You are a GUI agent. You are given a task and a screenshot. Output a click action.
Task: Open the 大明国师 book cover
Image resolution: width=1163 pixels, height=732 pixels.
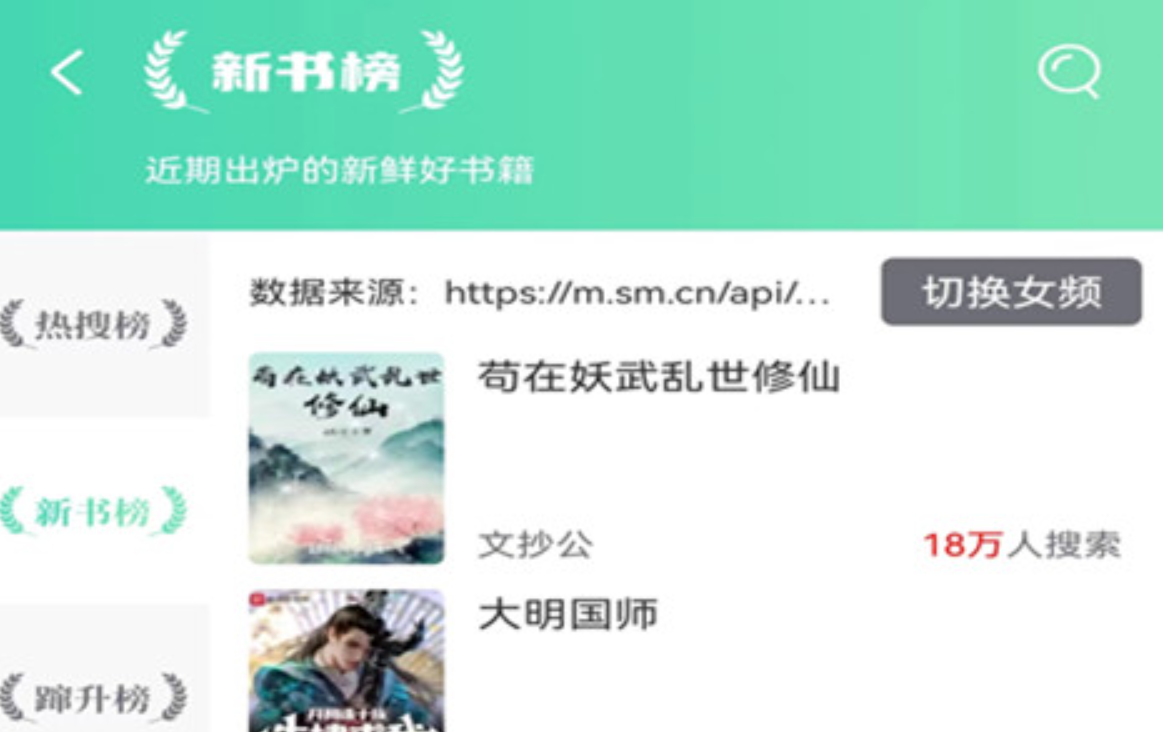coord(346,661)
